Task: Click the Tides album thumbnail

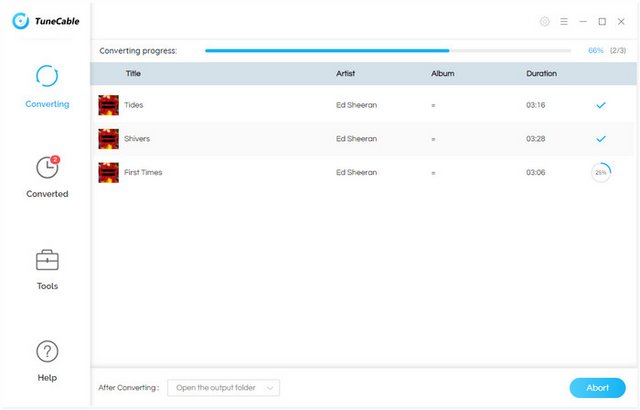Action: pos(109,105)
